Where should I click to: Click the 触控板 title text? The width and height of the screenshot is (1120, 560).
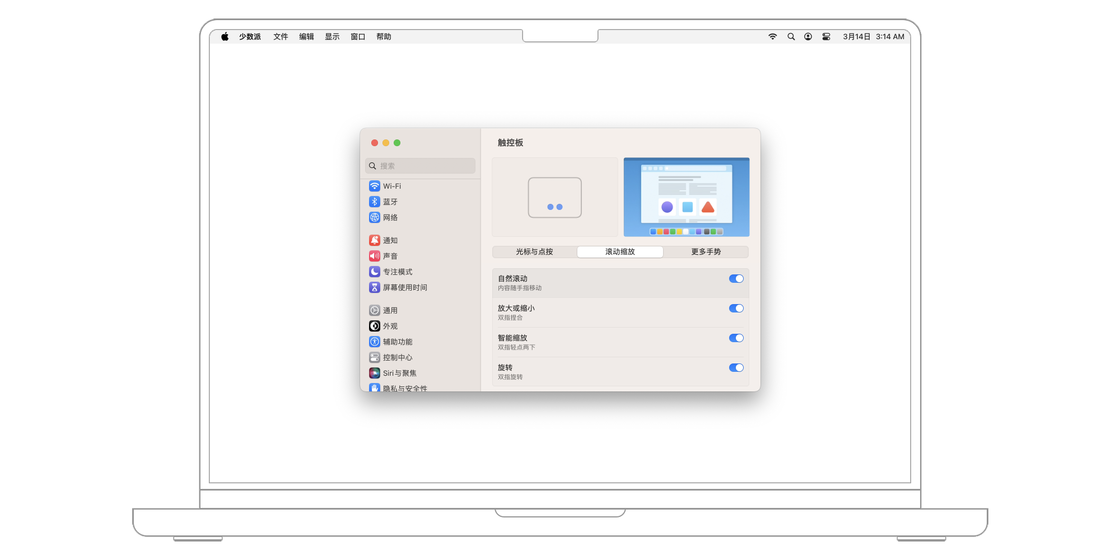(x=511, y=143)
